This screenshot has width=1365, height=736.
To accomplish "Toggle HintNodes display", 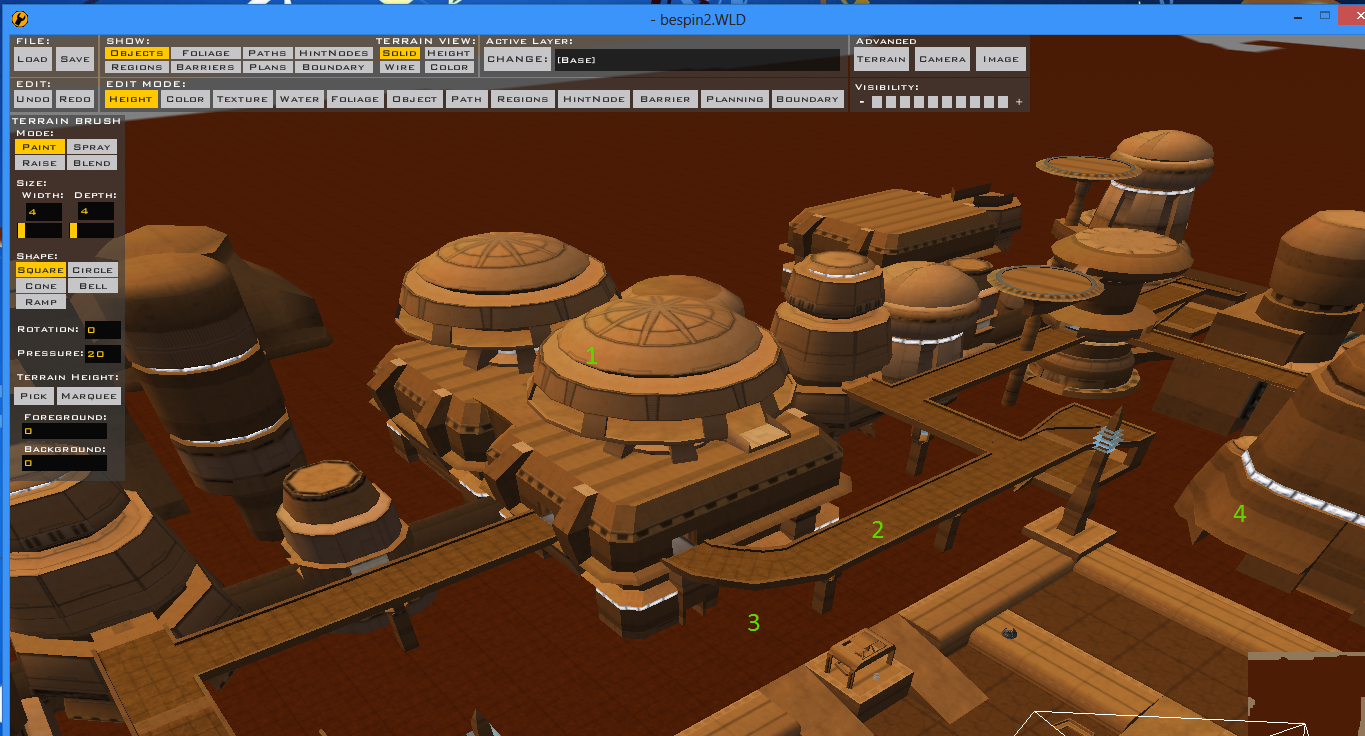I will [333, 53].
